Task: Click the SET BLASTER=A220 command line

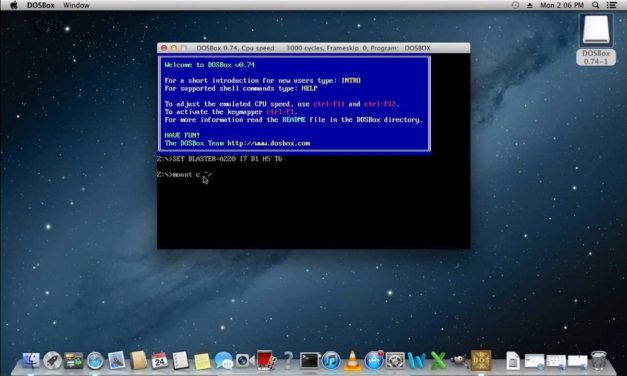Action: pos(220,159)
